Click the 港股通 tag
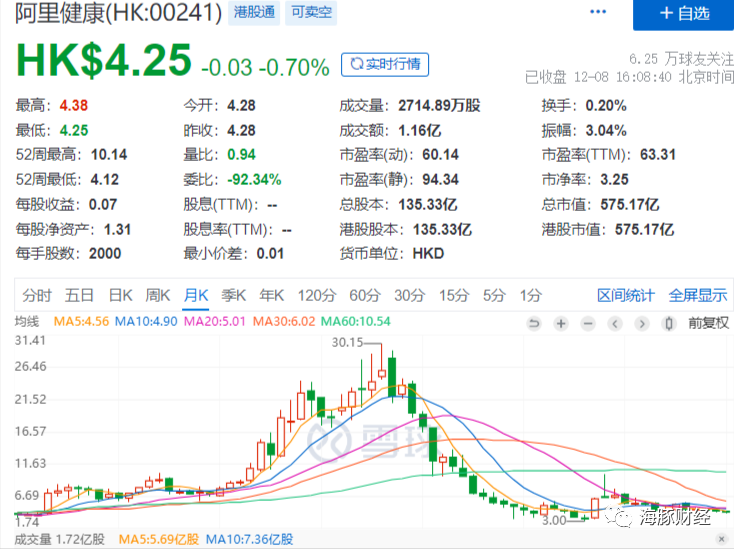734x549 pixels. (x=254, y=12)
